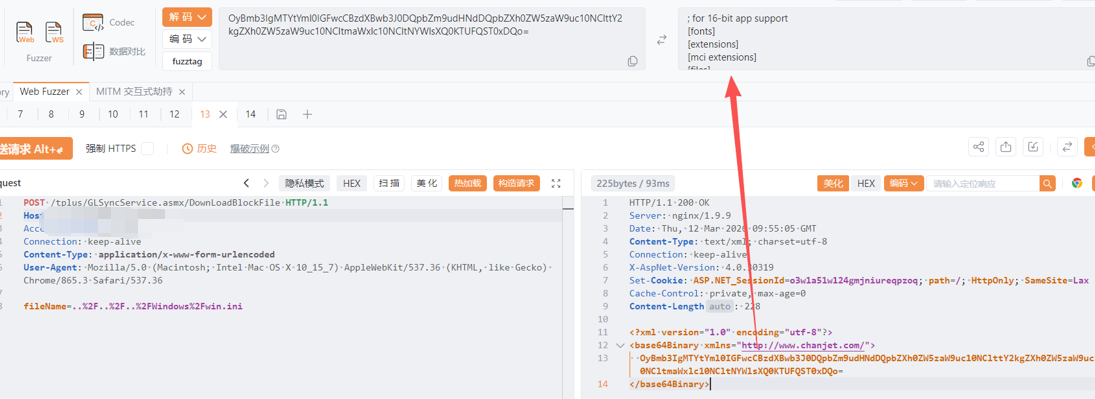Click the swap arrows between codec boxes

tap(661, 41)
